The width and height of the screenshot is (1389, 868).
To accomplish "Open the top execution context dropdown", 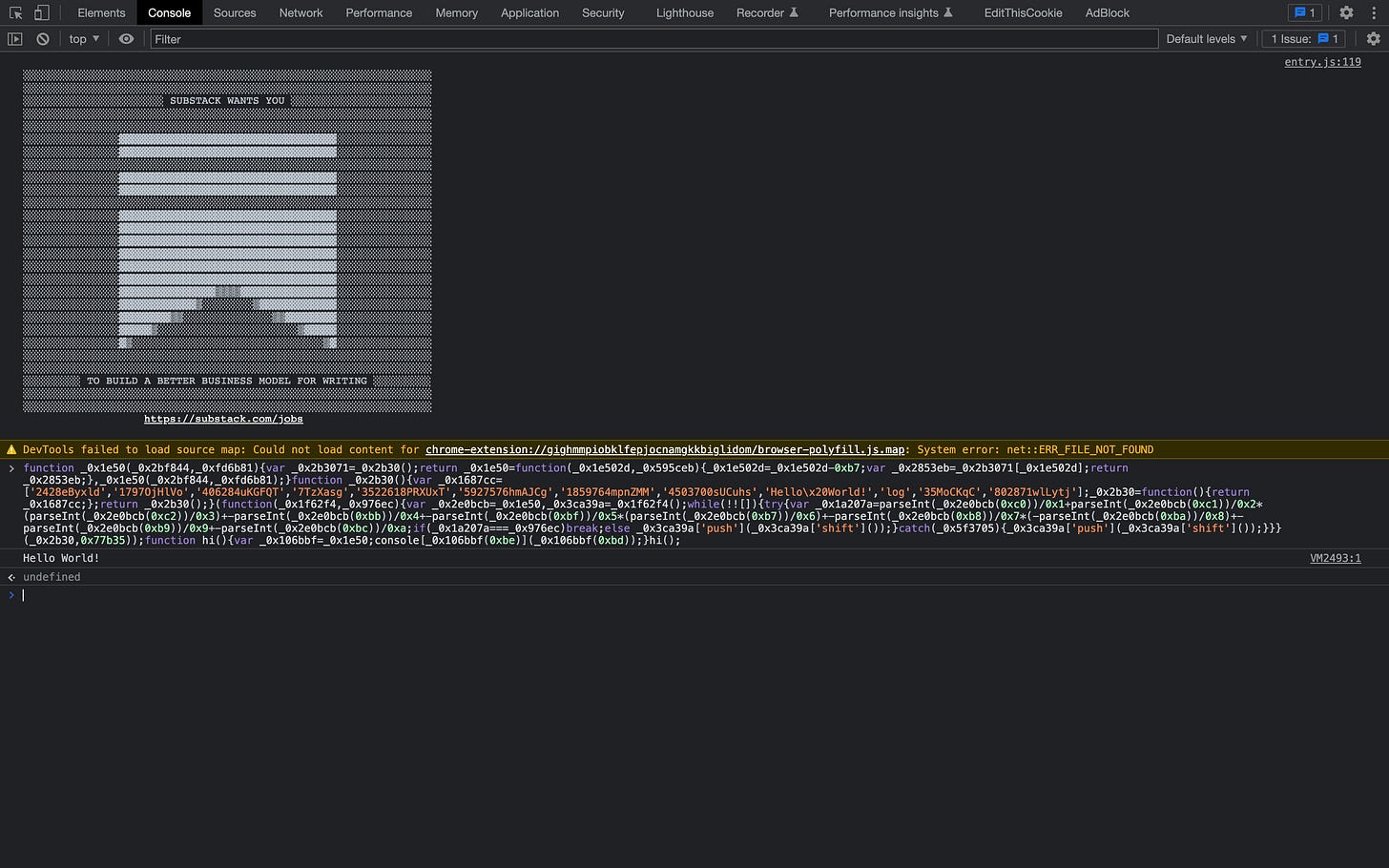I will pos(81,38).
